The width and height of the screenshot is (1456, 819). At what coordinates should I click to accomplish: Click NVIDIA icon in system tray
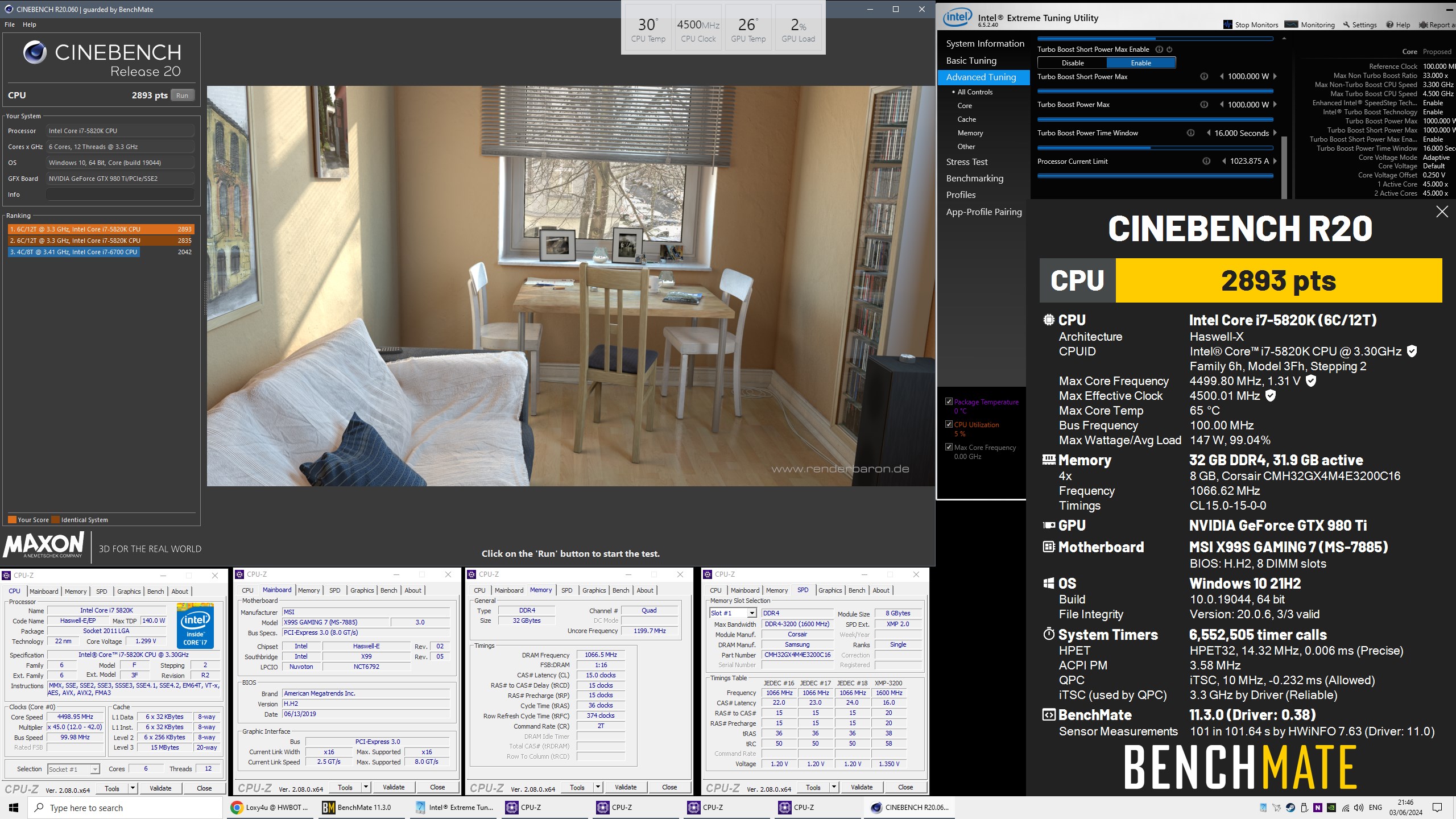coord(1331,808)
